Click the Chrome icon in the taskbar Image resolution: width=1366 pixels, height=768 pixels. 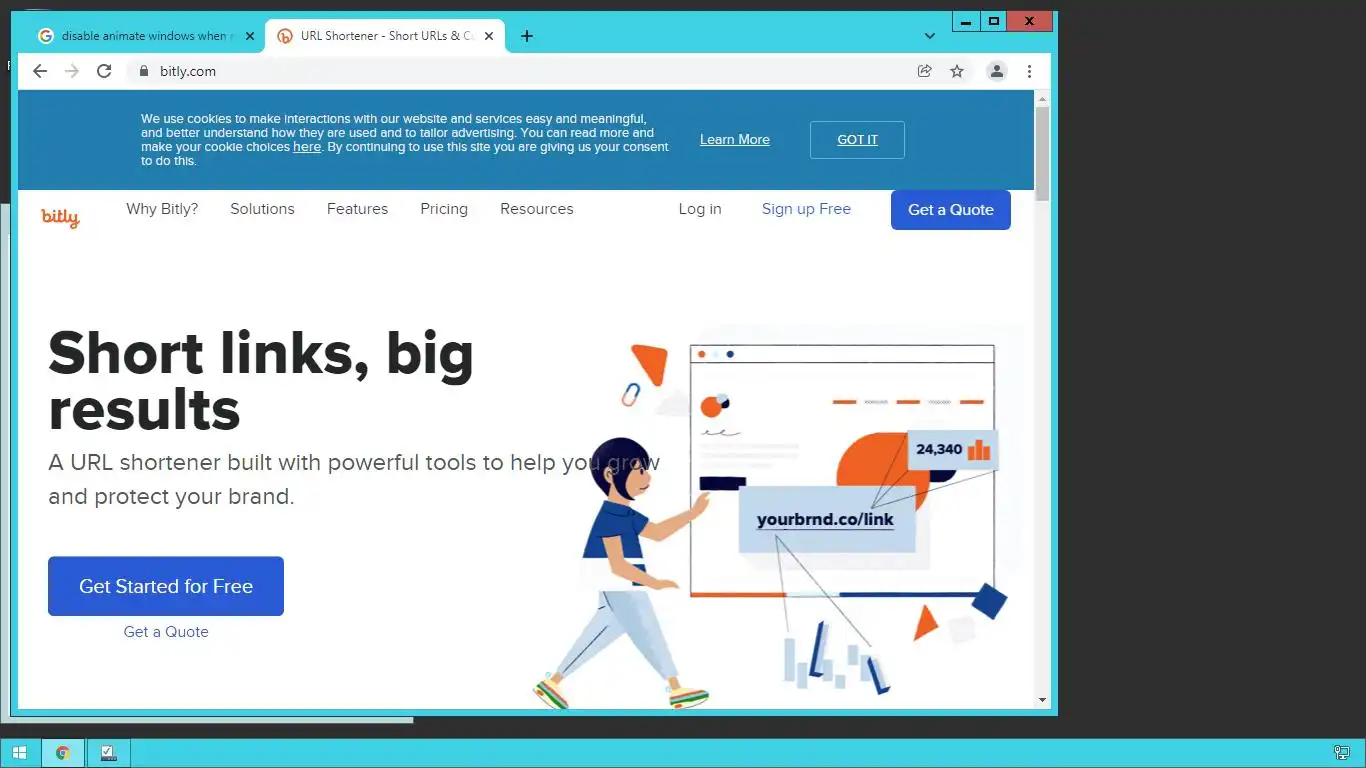click(x=63, y=753)
